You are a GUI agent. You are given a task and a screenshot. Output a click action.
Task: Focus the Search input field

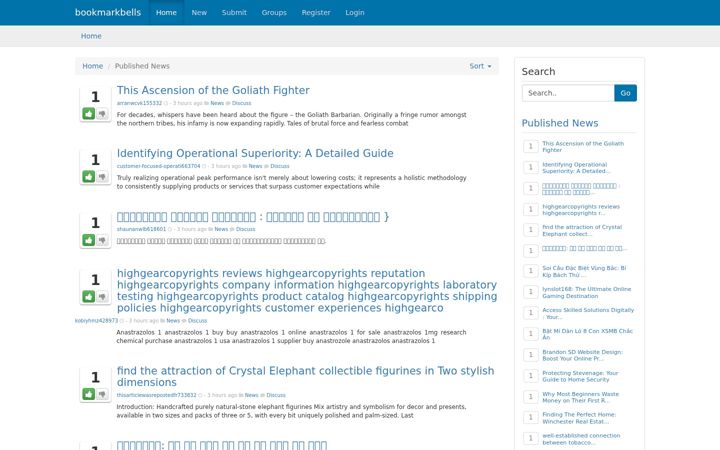(568, 93)
